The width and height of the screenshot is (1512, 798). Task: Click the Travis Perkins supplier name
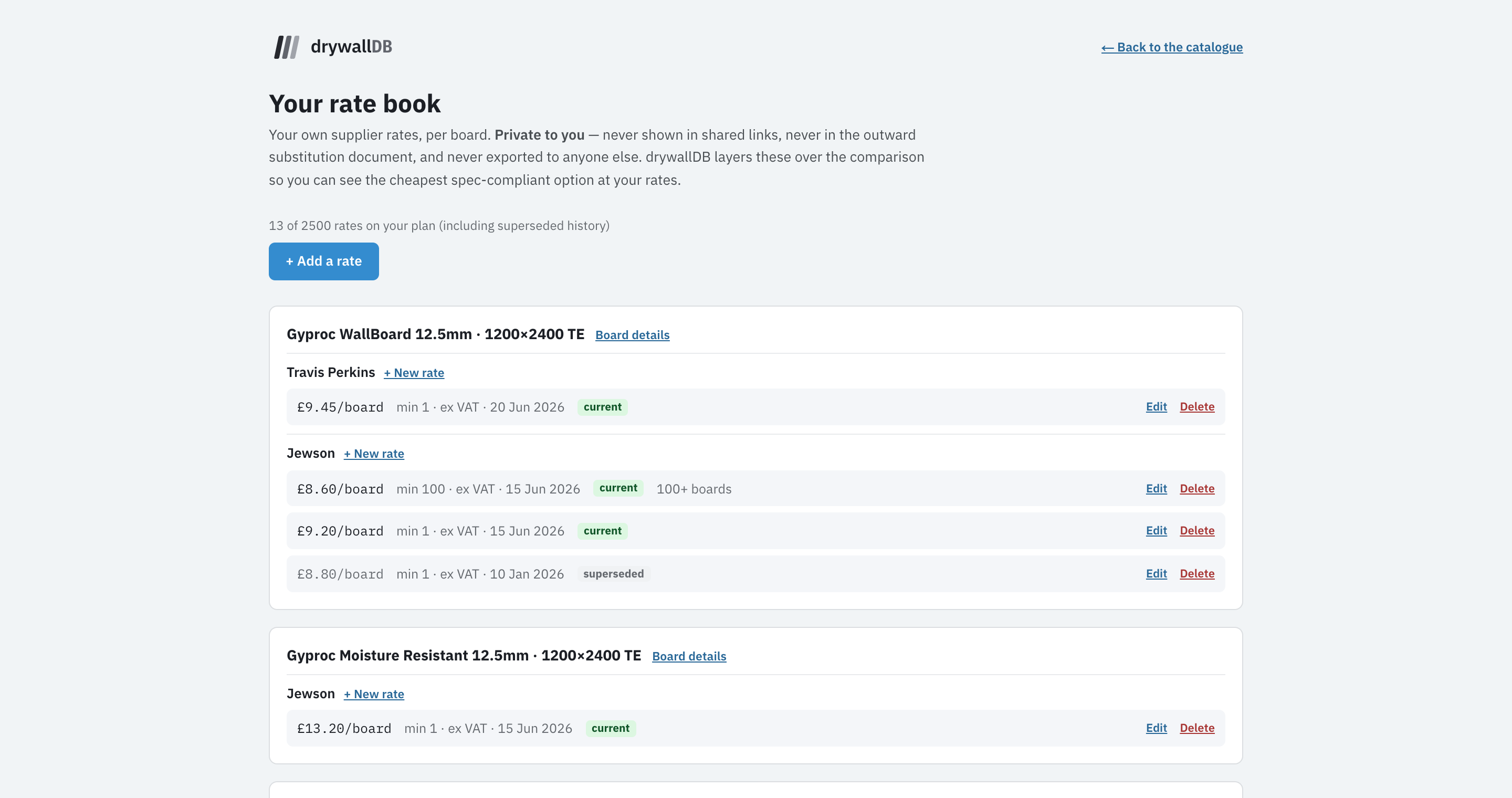[330, 372]
